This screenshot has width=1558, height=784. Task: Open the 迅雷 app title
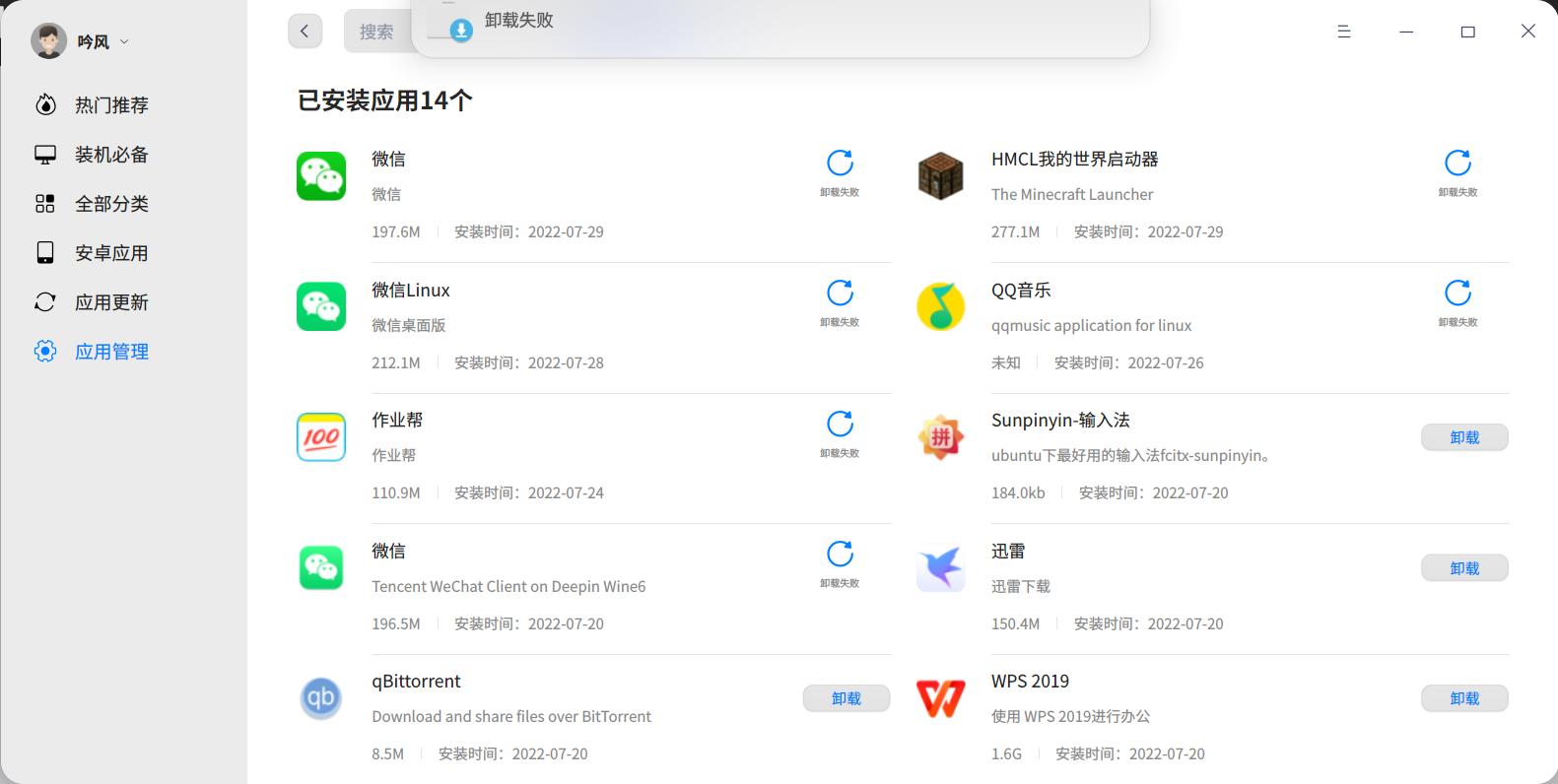click(1008, 552)
